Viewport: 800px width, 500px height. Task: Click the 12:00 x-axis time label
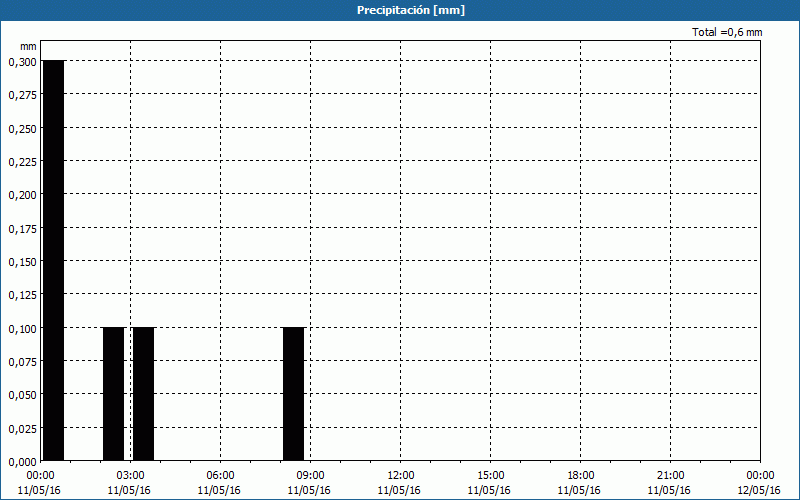[x=401, y=476]
